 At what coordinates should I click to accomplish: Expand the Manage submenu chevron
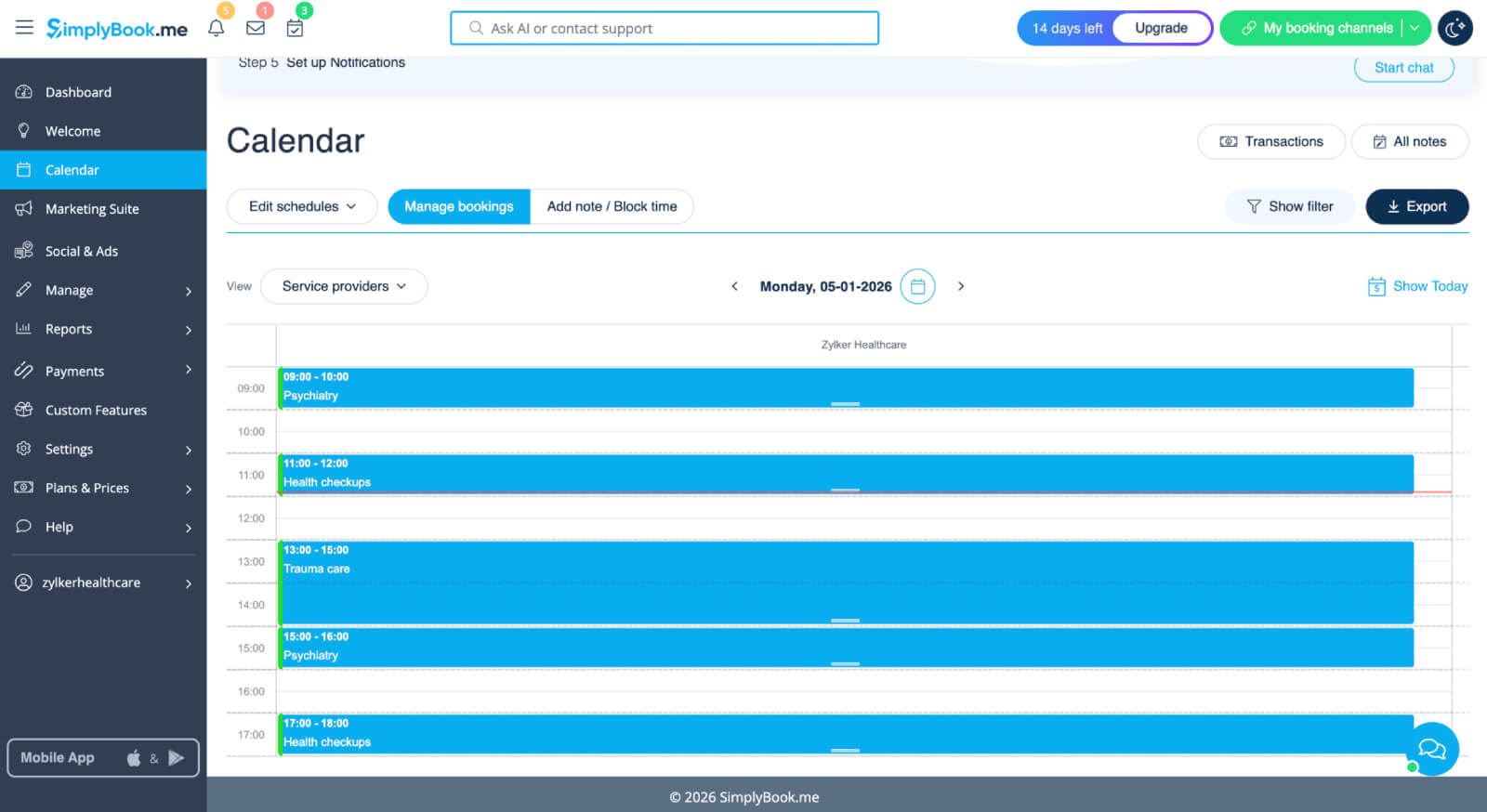pyautogui.click(x=189, y=291)
